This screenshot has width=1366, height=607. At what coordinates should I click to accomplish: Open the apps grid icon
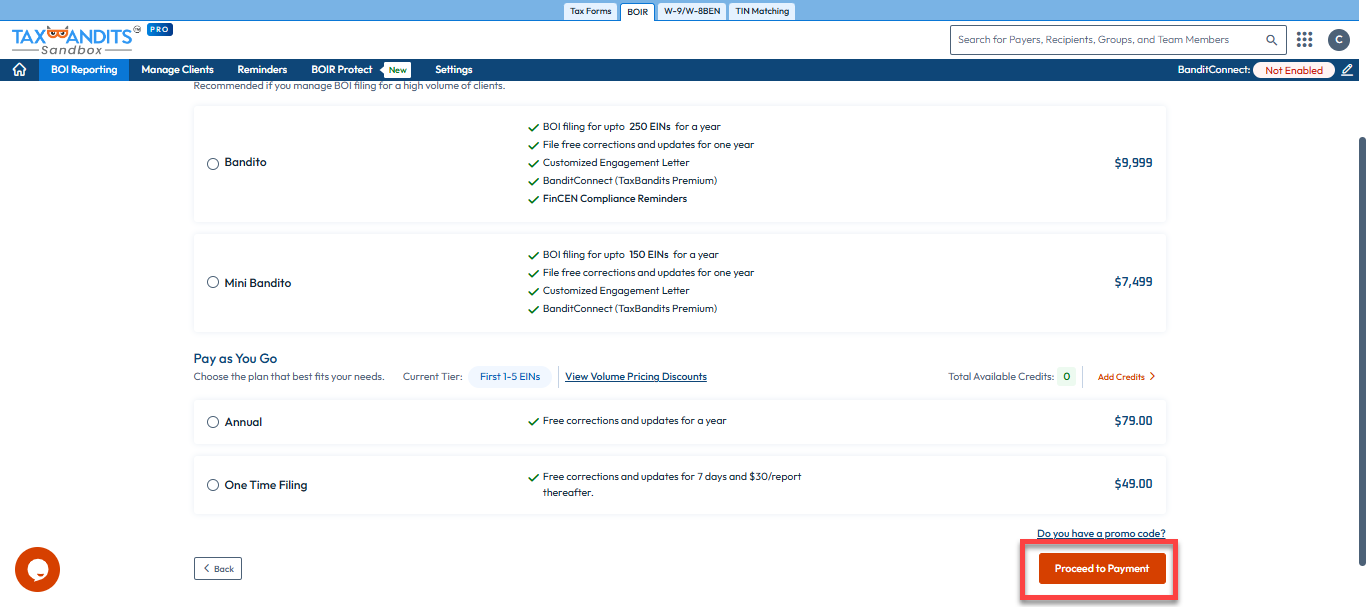click(x=1304, y=39)
